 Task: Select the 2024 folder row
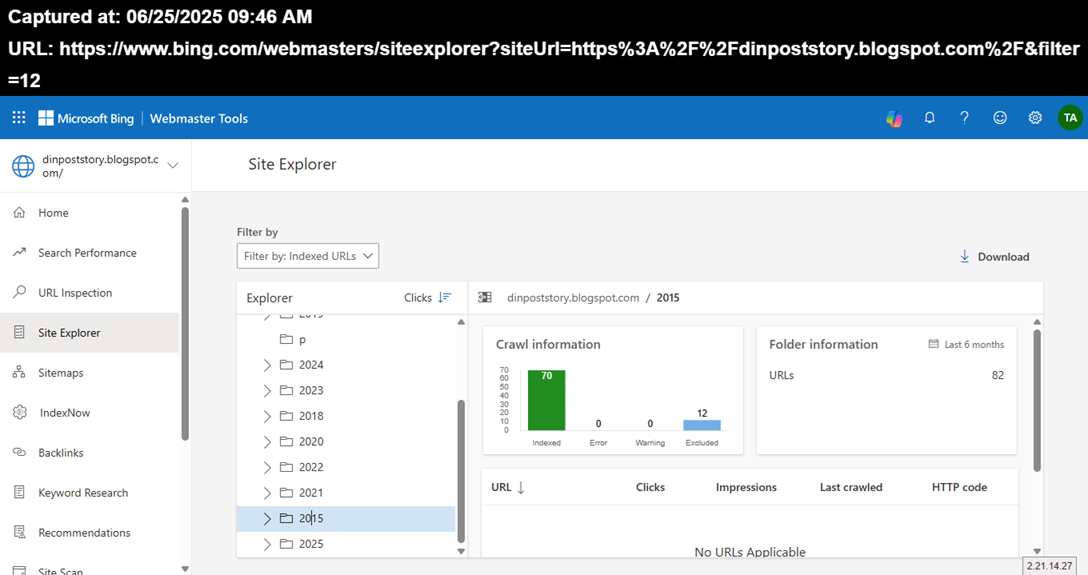(x=346, y=365)
